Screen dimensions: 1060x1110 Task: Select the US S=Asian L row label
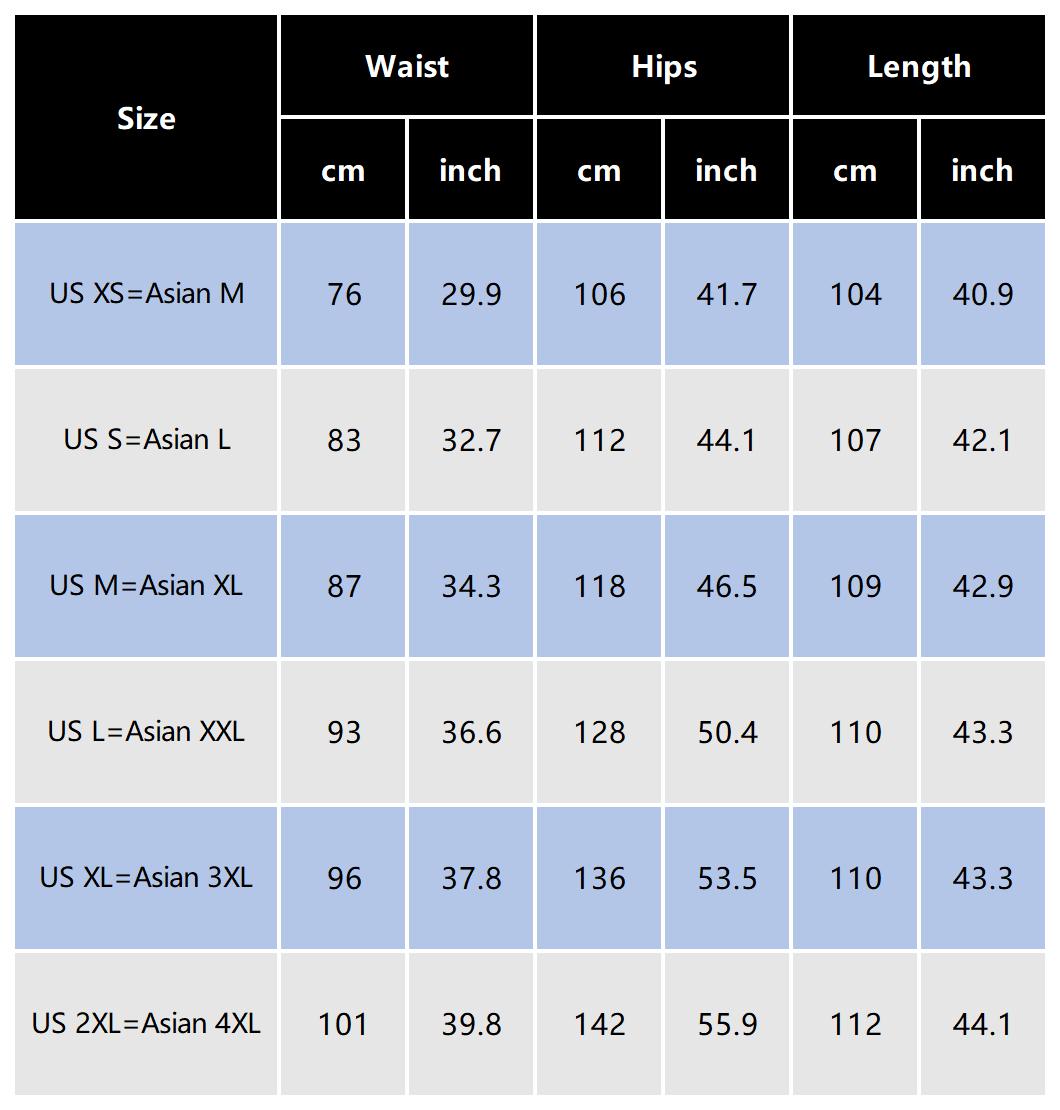tap(146, 440)
